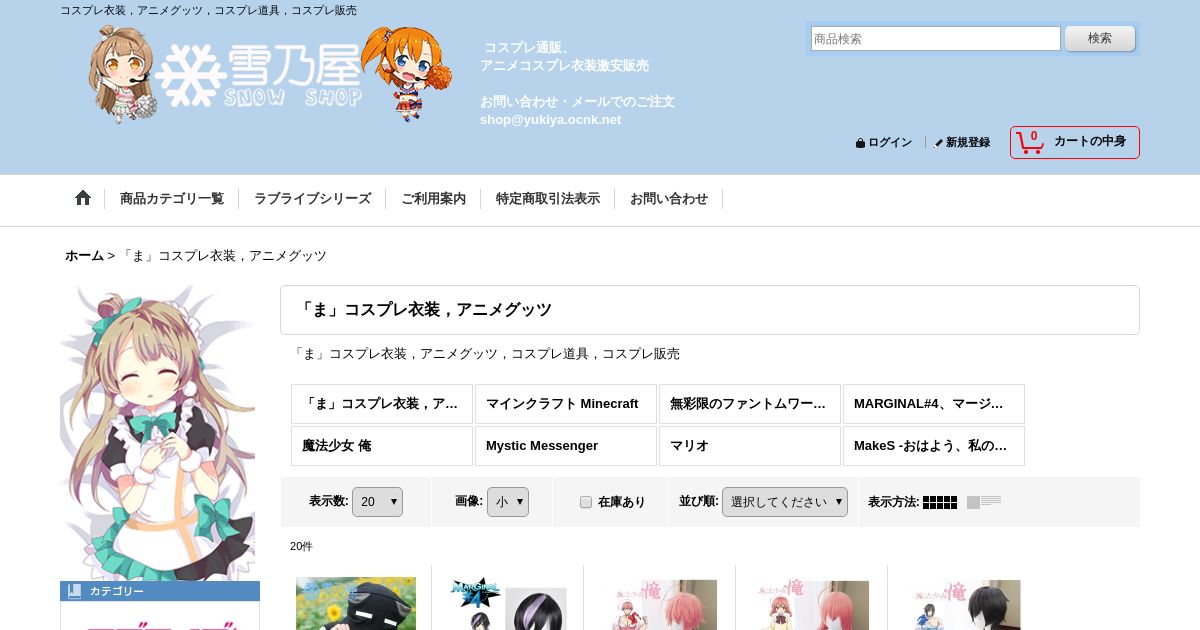
Task: Focus the 商品検索 search field
Action: (x=936, y=39)
